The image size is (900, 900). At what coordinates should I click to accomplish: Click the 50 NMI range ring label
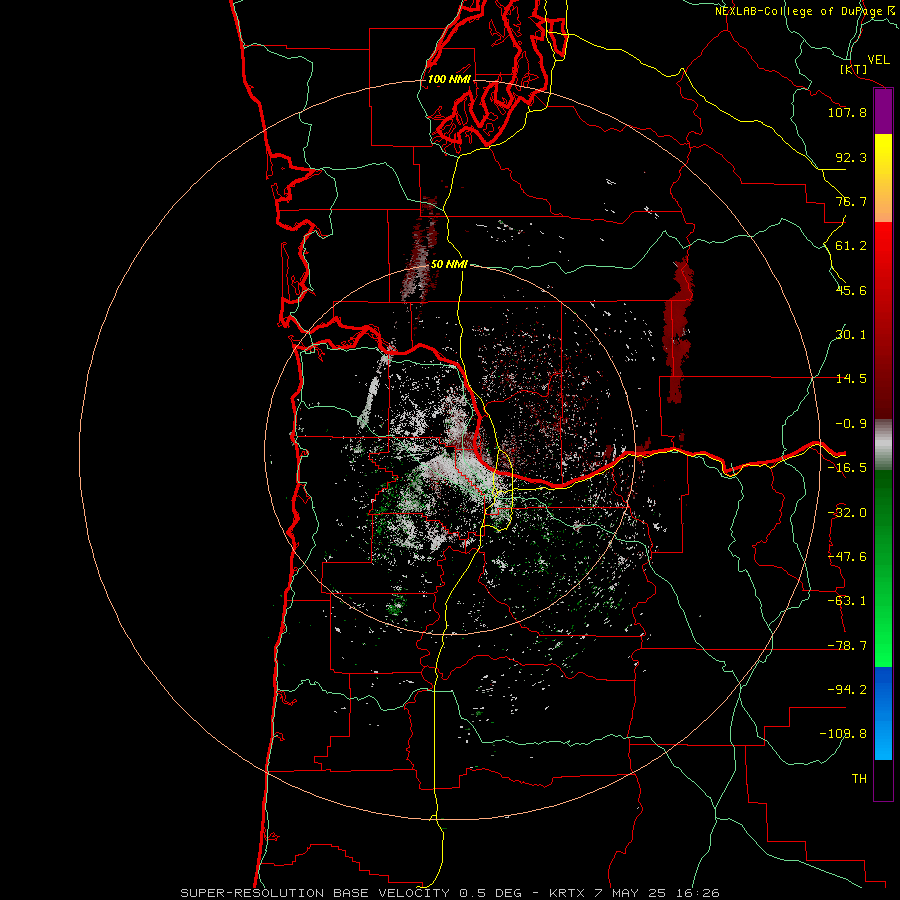pyautogui.click(x=449, y=264)
